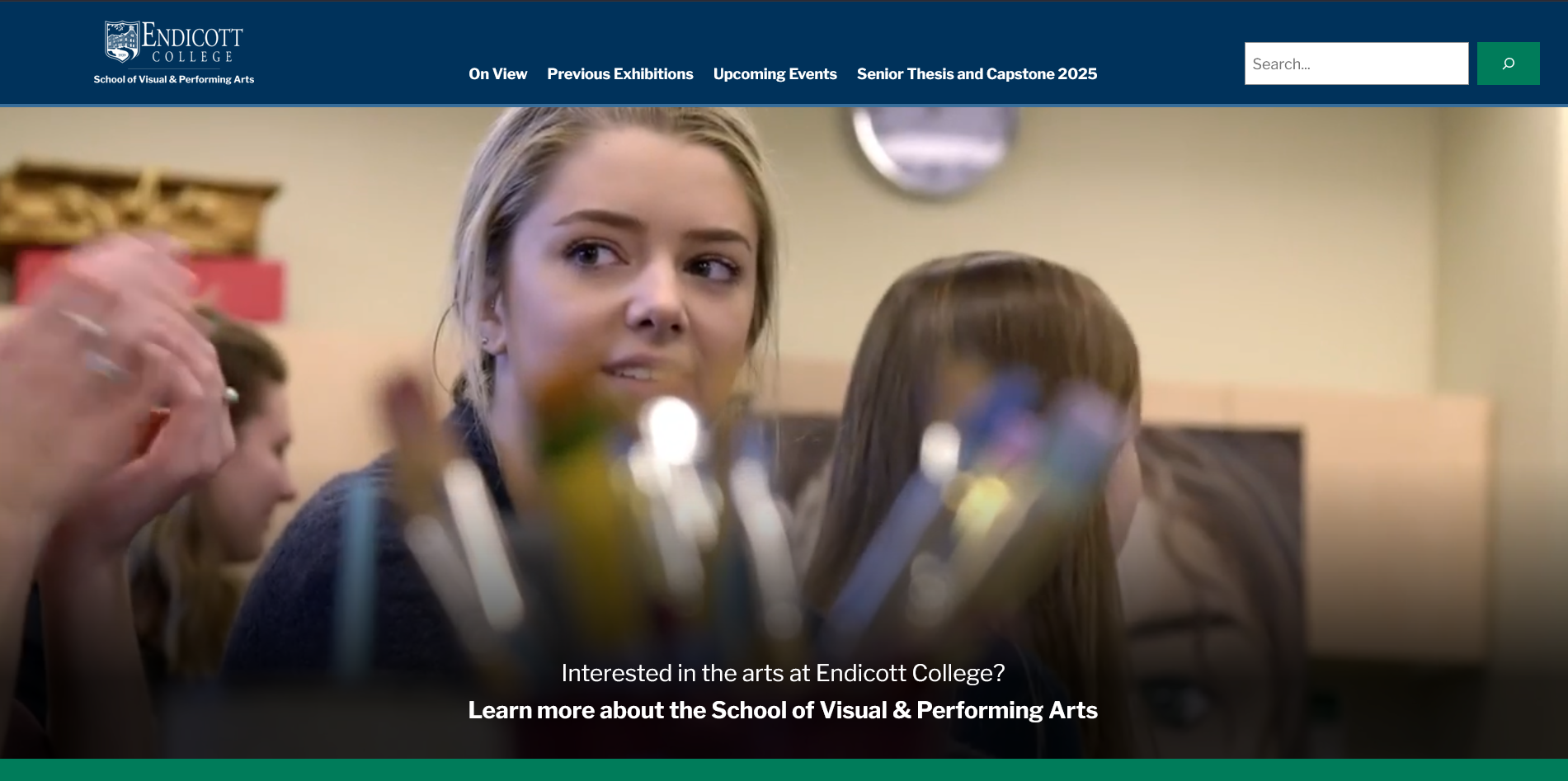Click 'Interested in the arts at Endicott College?' text
Screen dimensions: 1568x781
coord(783,673)
